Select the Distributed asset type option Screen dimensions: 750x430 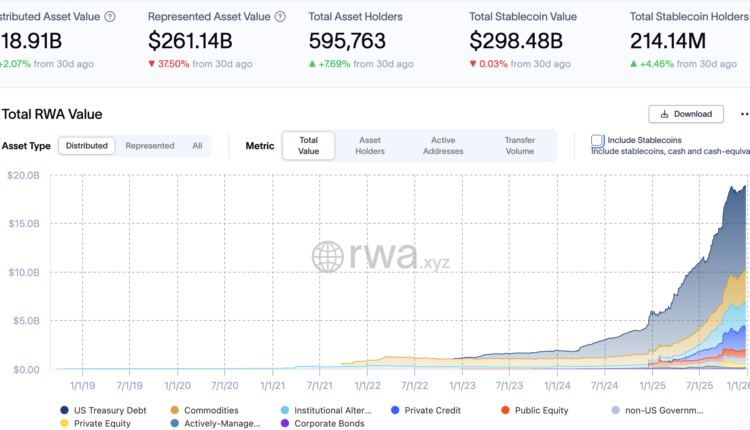[87, 146]
